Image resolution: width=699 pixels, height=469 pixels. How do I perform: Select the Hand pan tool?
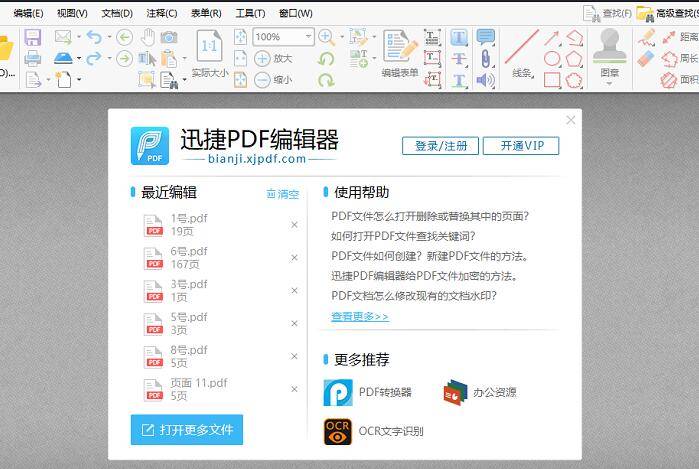148,37
